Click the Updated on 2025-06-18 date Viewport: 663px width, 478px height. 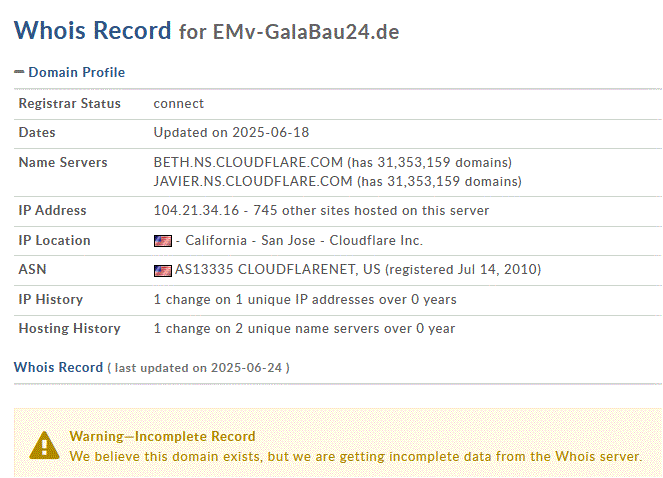pos(231,132)
